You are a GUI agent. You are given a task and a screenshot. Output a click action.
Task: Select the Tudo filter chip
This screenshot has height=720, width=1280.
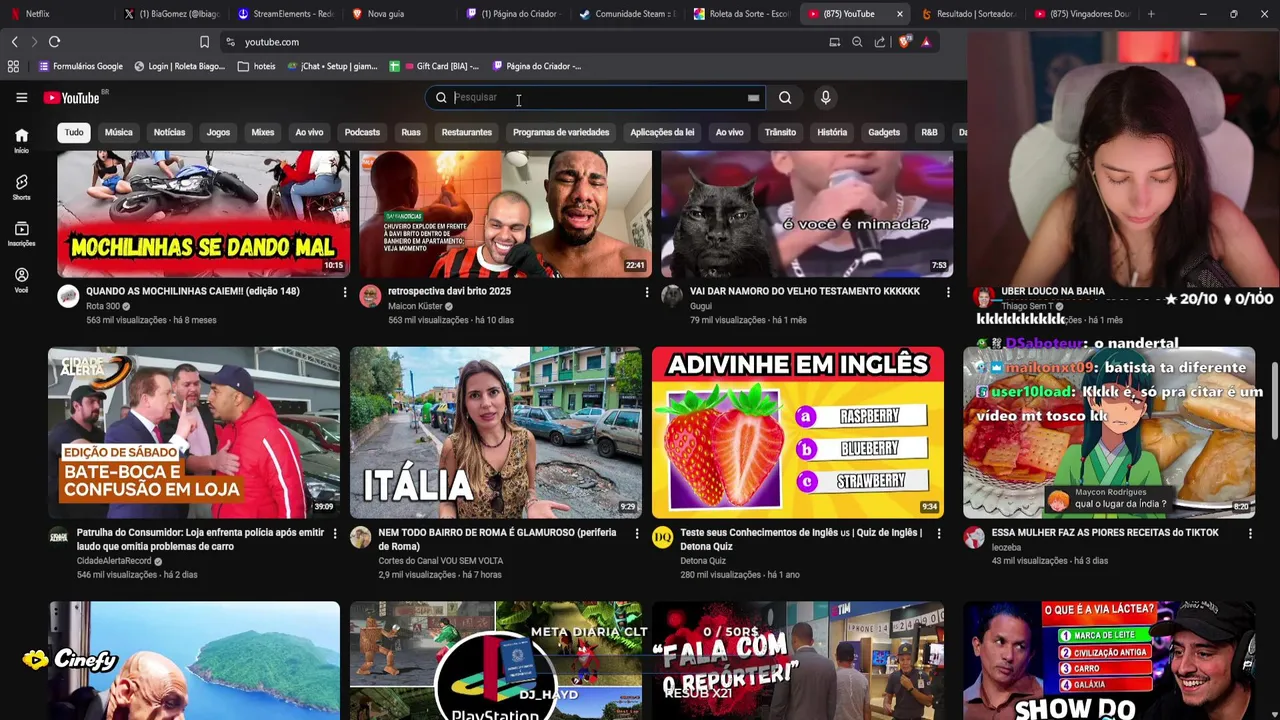point(74,132)
